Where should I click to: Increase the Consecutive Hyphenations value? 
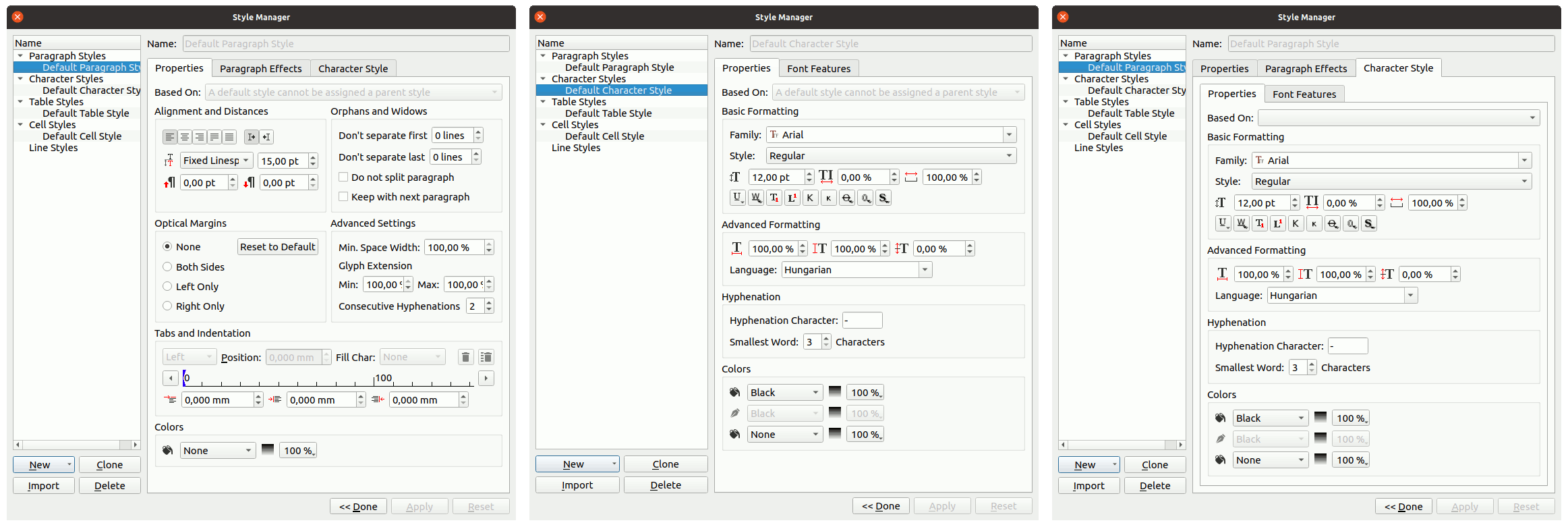489,303
